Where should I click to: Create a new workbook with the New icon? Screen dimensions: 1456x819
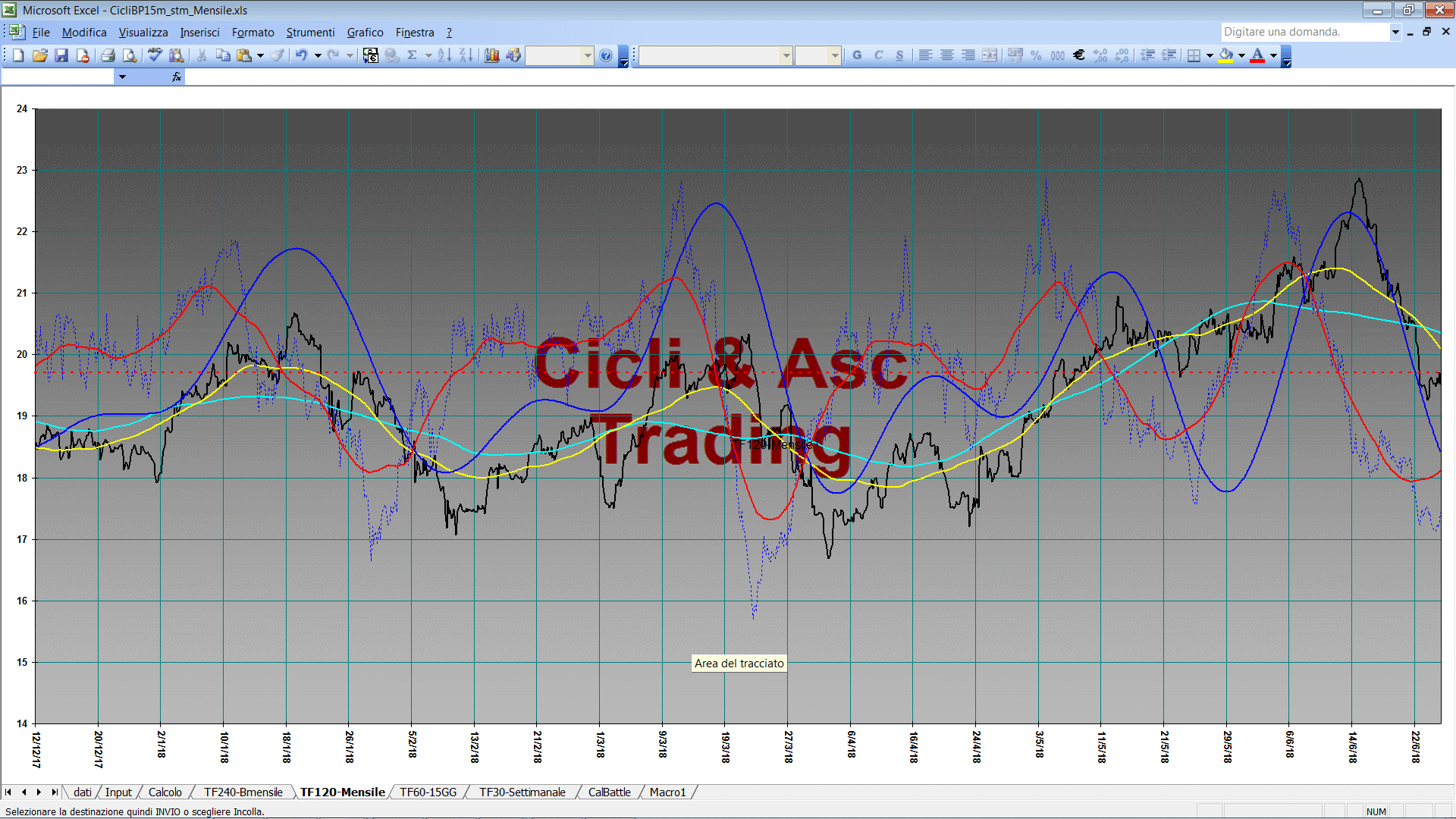tap(19, 55)
